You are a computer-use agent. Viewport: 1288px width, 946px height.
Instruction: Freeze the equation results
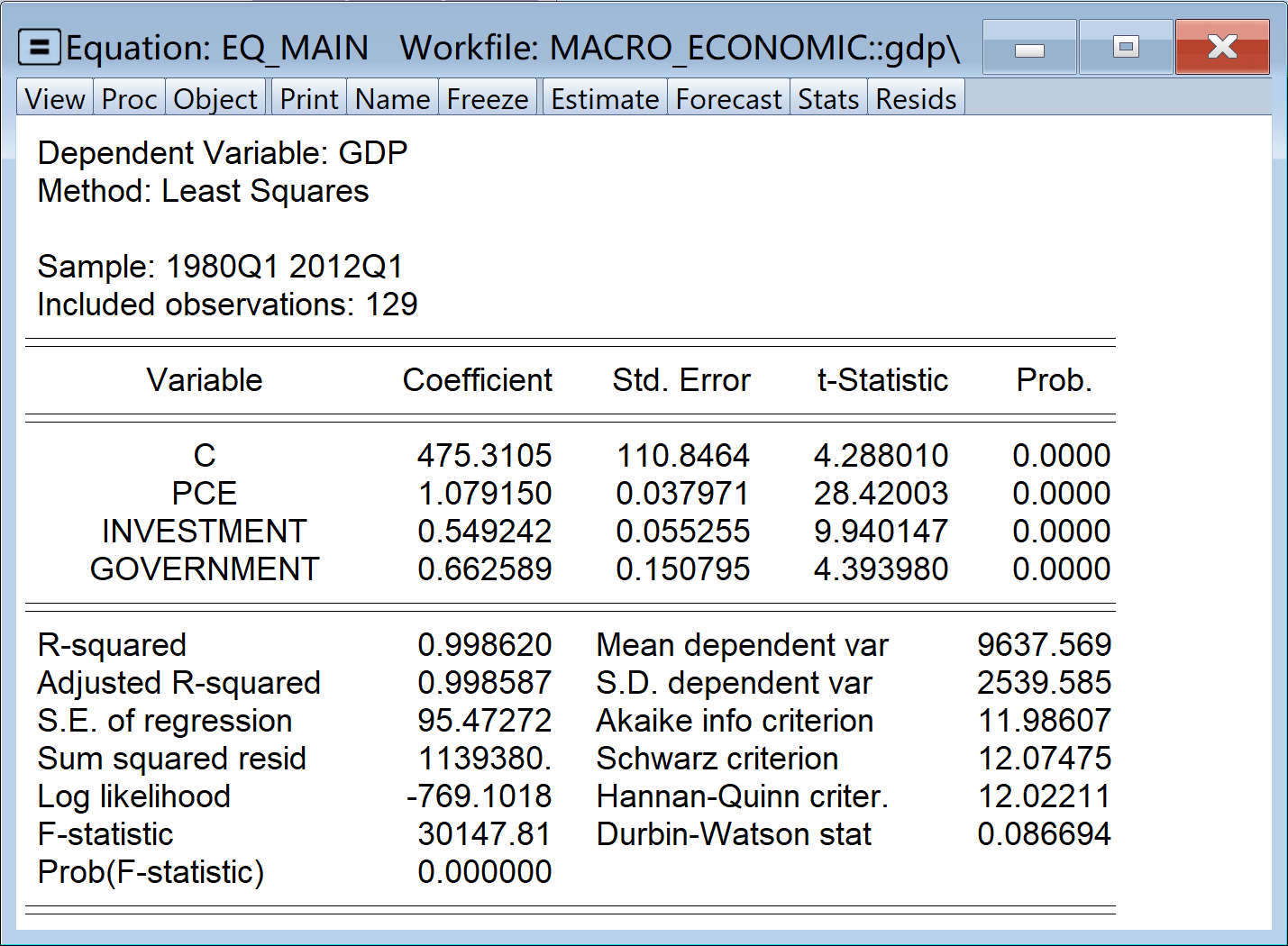coord(488,99)
